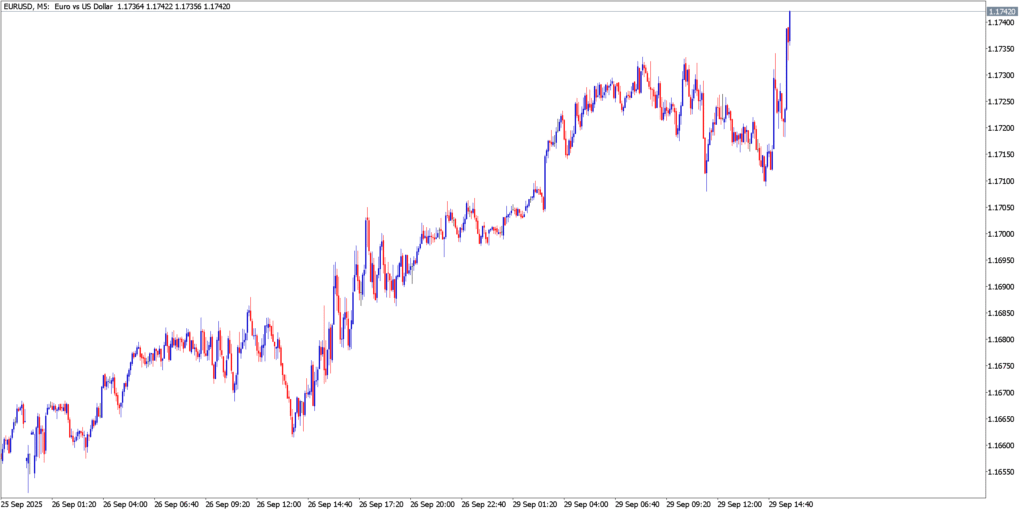Select the 26 Sep 09:20 time label
1024x511 pixels.
click(228, 504)
